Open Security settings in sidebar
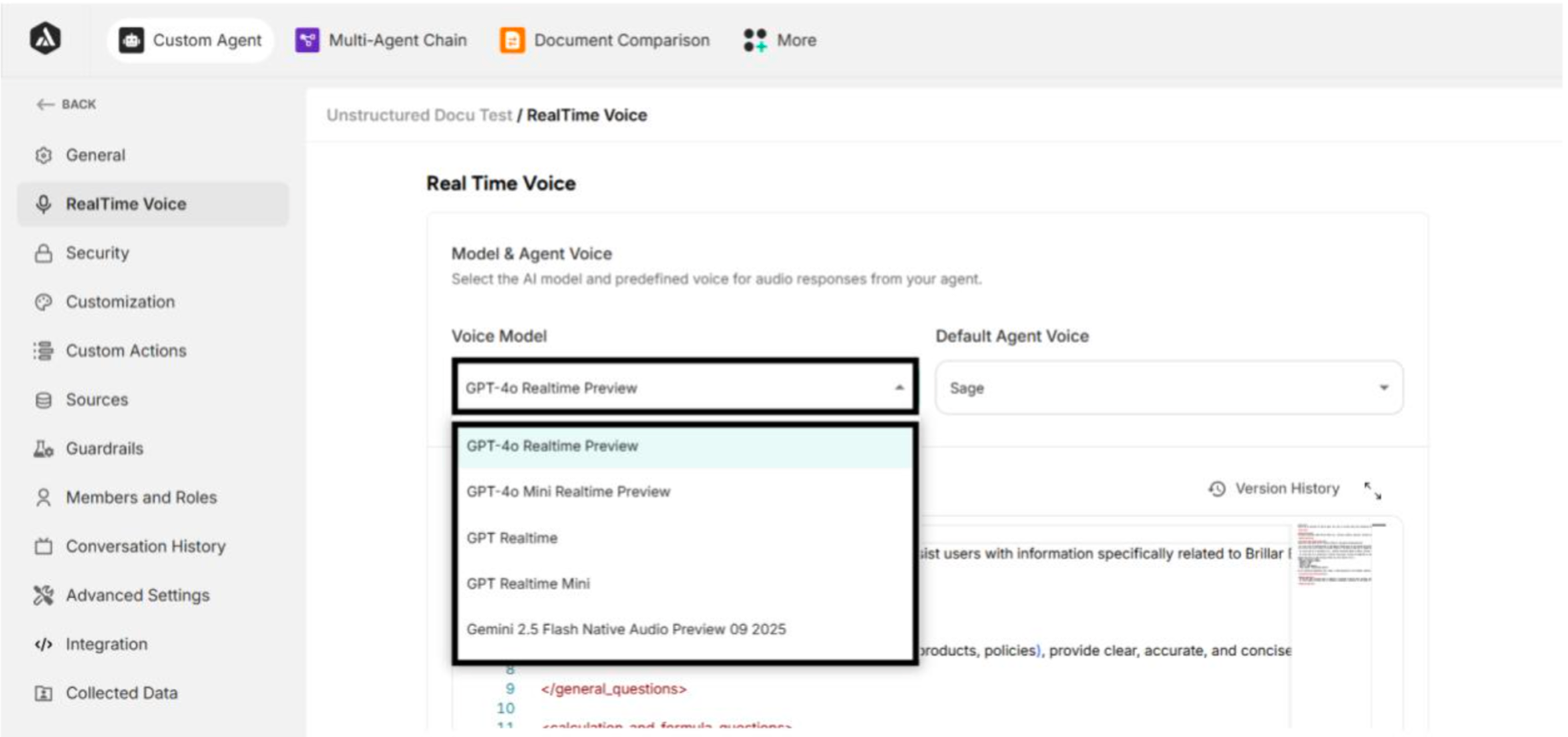The image size is (1568, 737). tap(153, 253)
